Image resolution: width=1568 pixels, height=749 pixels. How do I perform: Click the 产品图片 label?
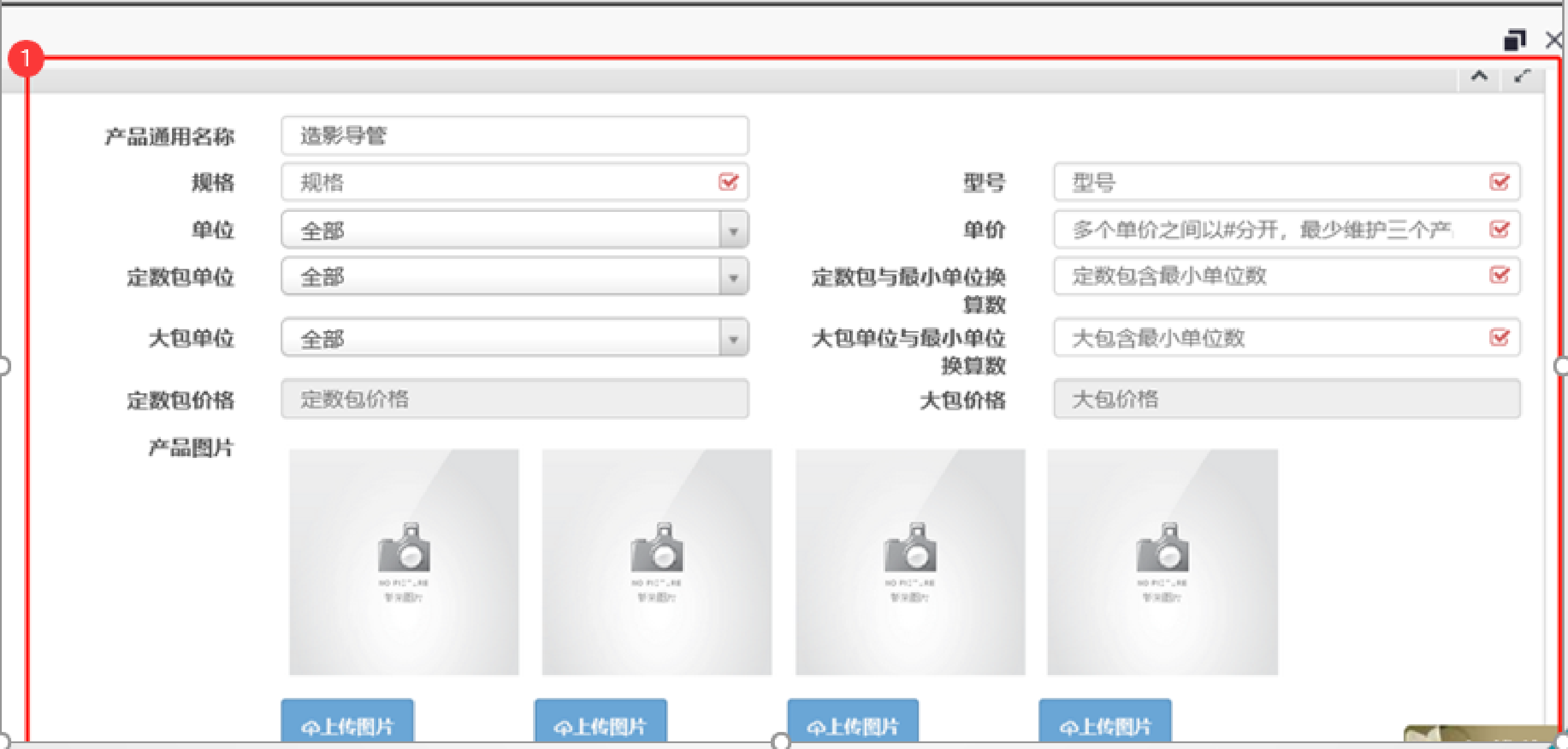(191, 448)
